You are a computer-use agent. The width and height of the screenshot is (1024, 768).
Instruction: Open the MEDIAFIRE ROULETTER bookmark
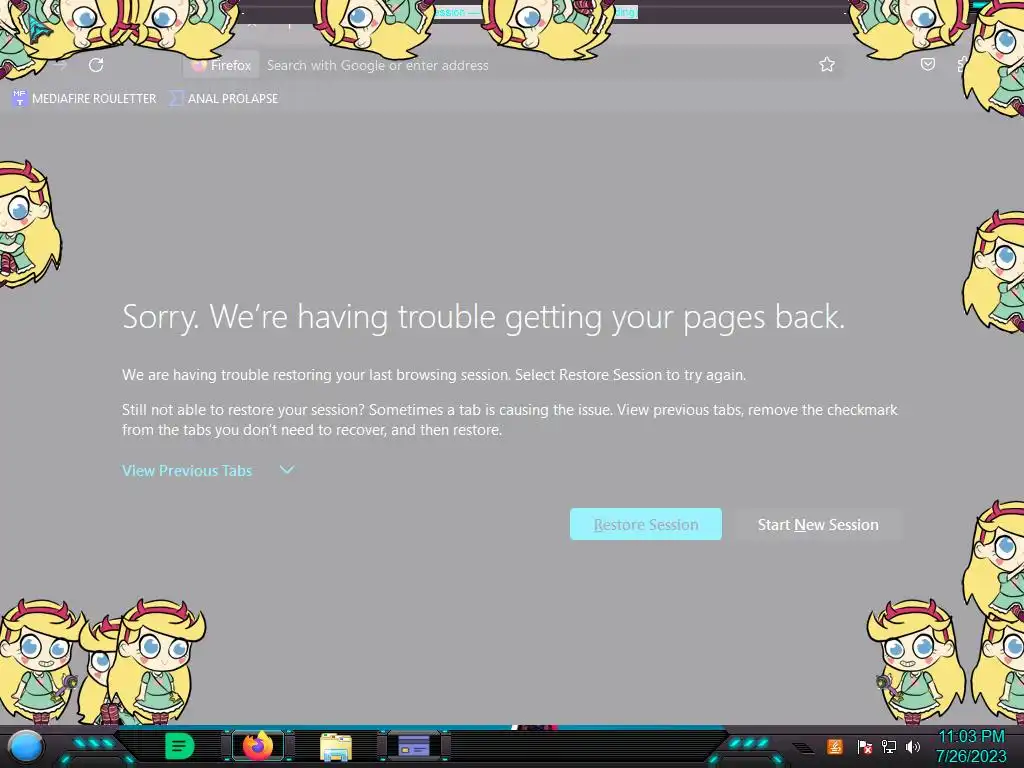pos(85,99)
